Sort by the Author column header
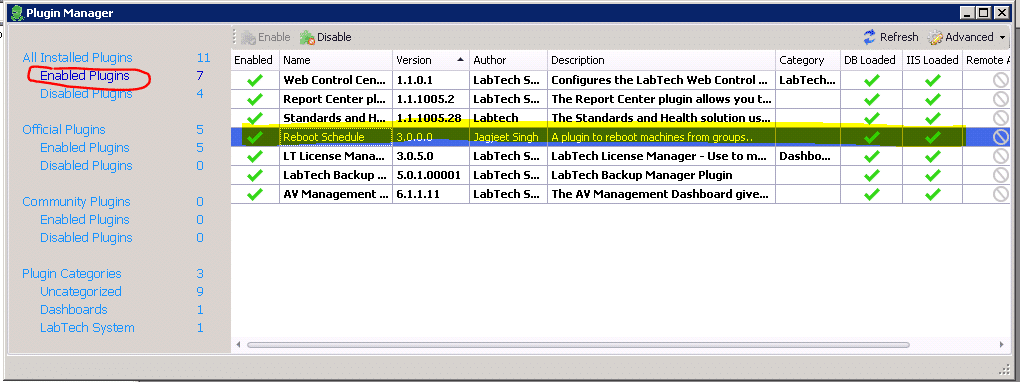 [x=508, y=60]
